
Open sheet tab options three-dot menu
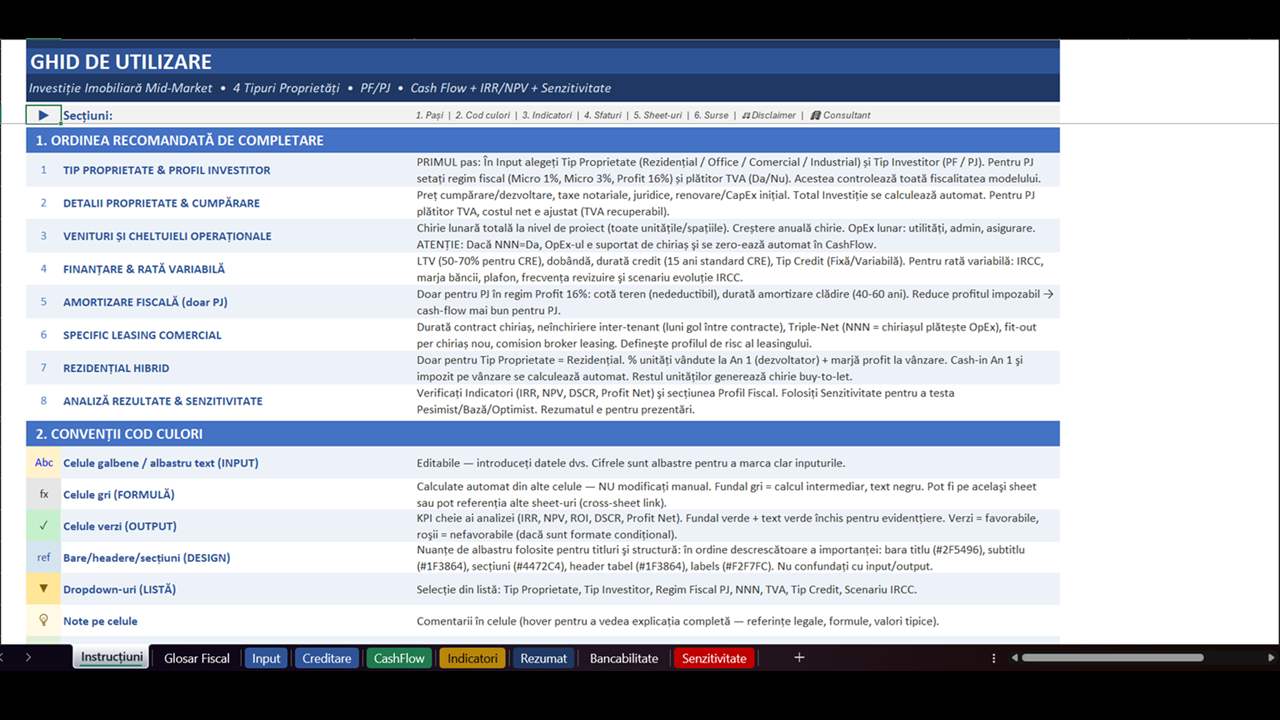point(993,658)
